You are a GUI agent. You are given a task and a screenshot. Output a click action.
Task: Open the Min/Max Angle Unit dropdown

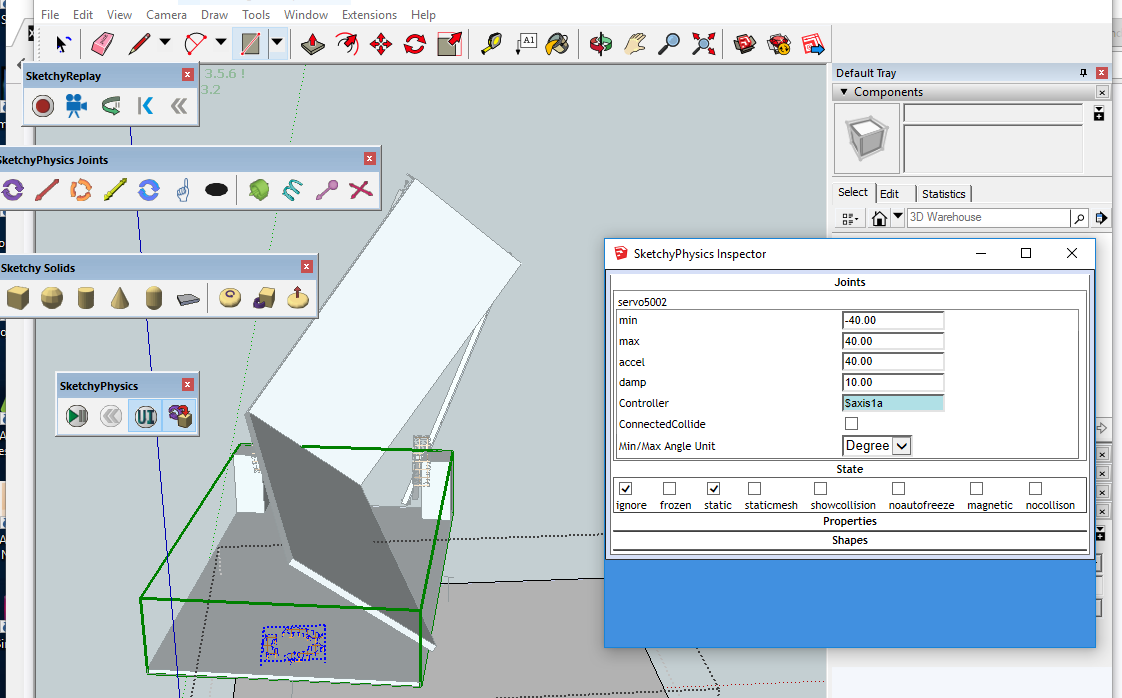(877, 446)
